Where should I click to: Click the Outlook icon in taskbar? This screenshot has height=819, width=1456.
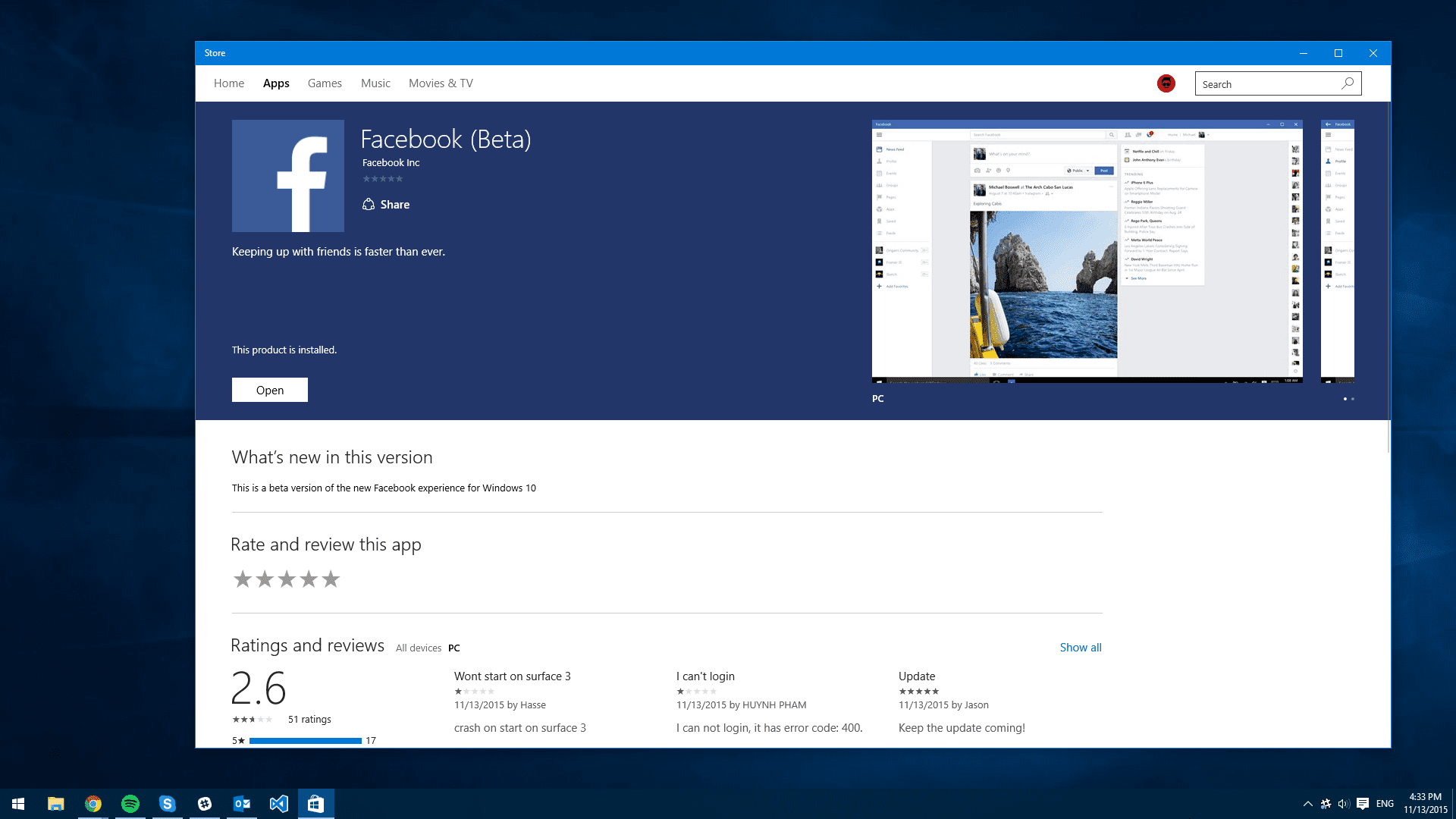241,803
